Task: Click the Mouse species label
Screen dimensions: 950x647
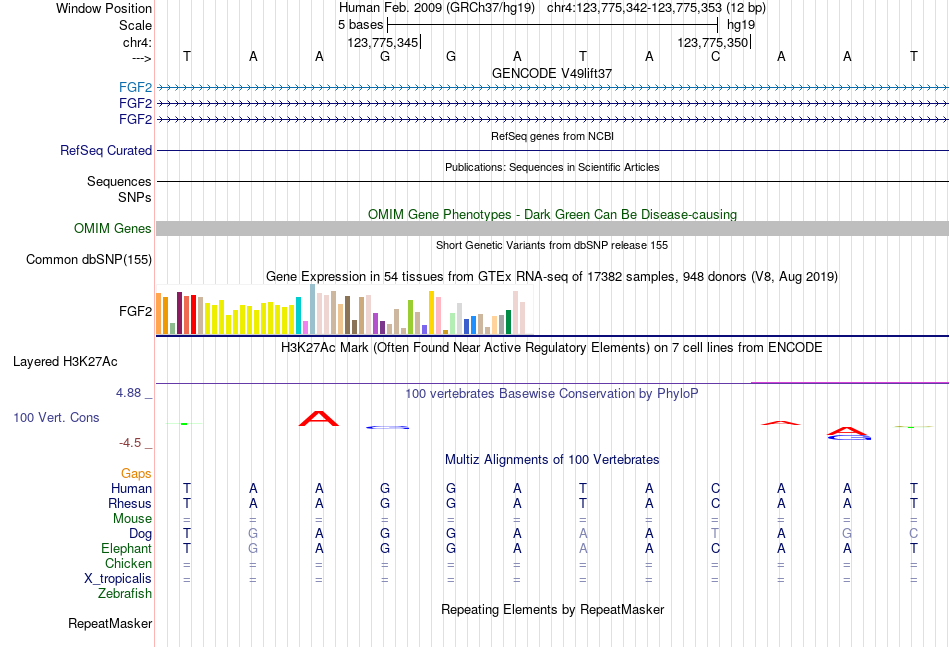Action: [132, 519]
